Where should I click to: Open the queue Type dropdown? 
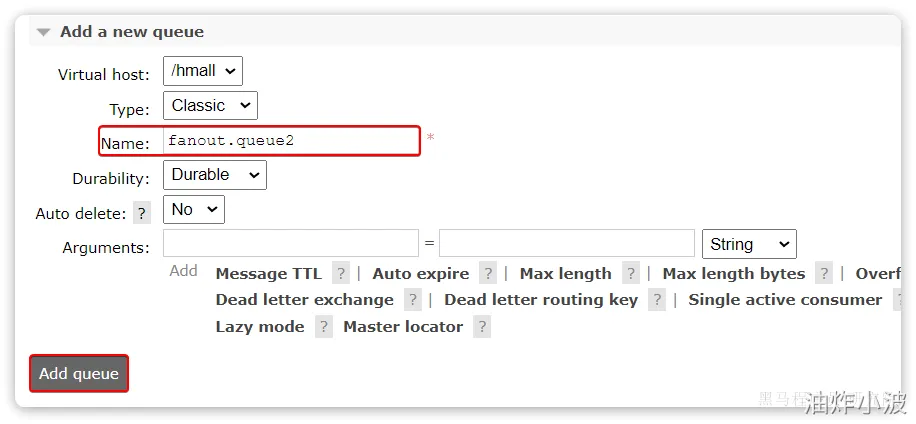(x=210, y=106)
